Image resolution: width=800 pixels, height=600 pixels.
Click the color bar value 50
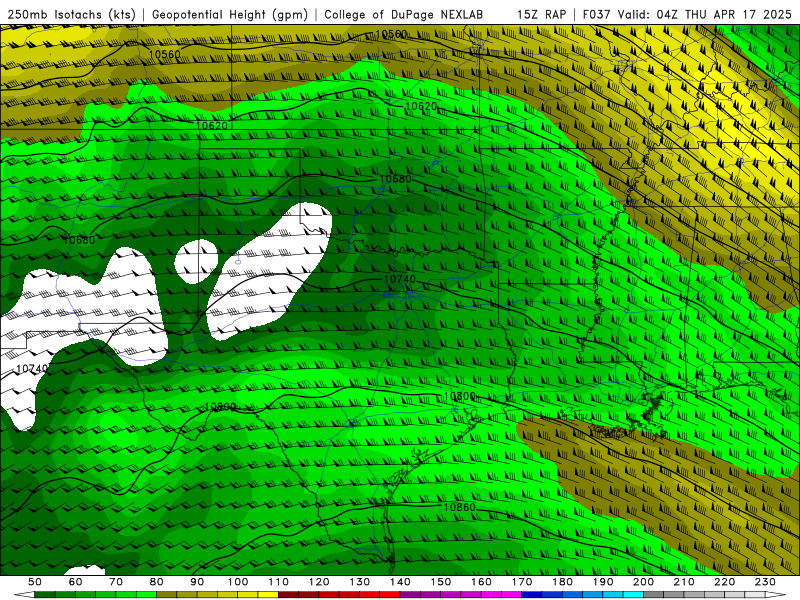pyautogui.click(x=35, y=582)
